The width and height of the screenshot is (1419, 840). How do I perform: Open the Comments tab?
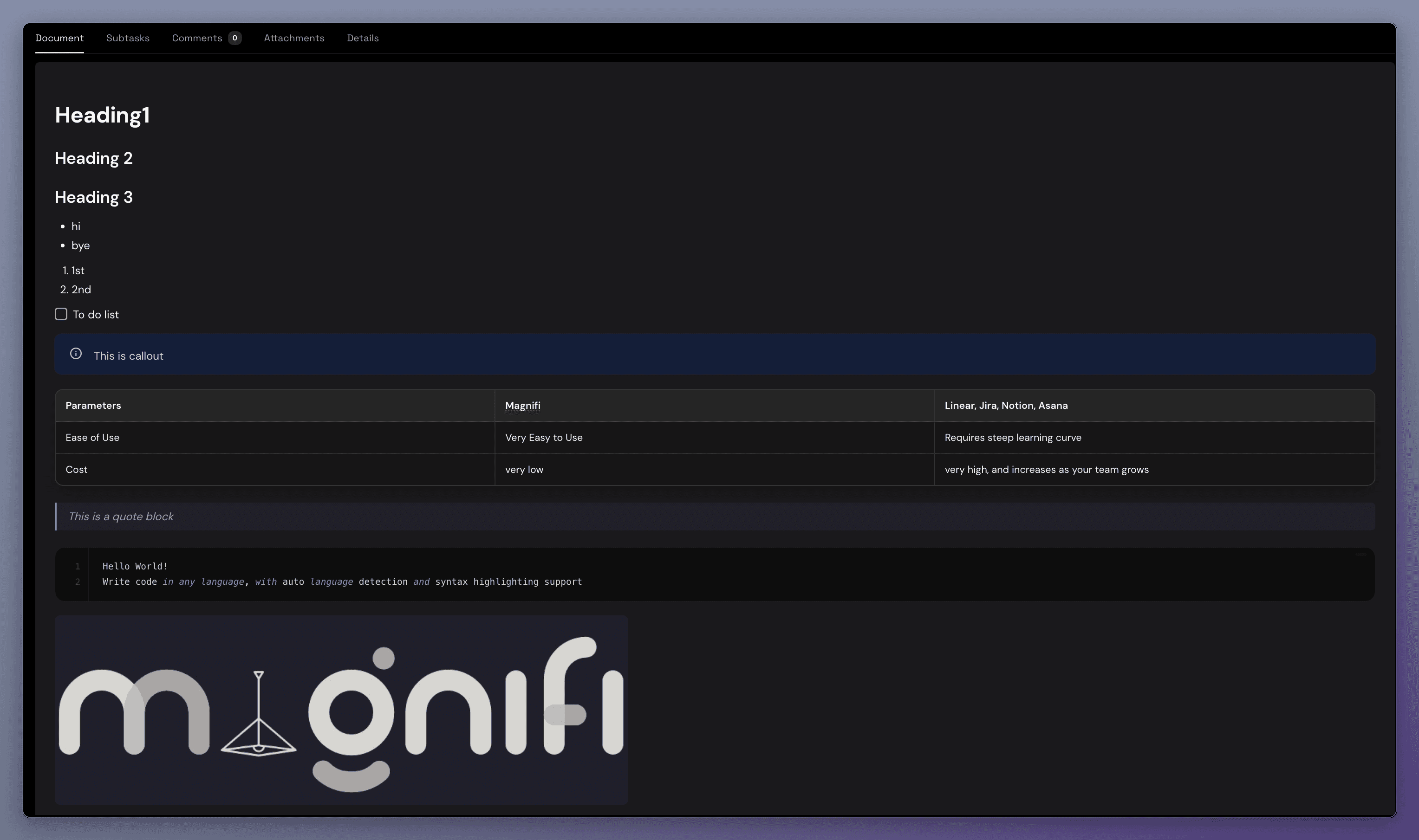coord(207,38)
